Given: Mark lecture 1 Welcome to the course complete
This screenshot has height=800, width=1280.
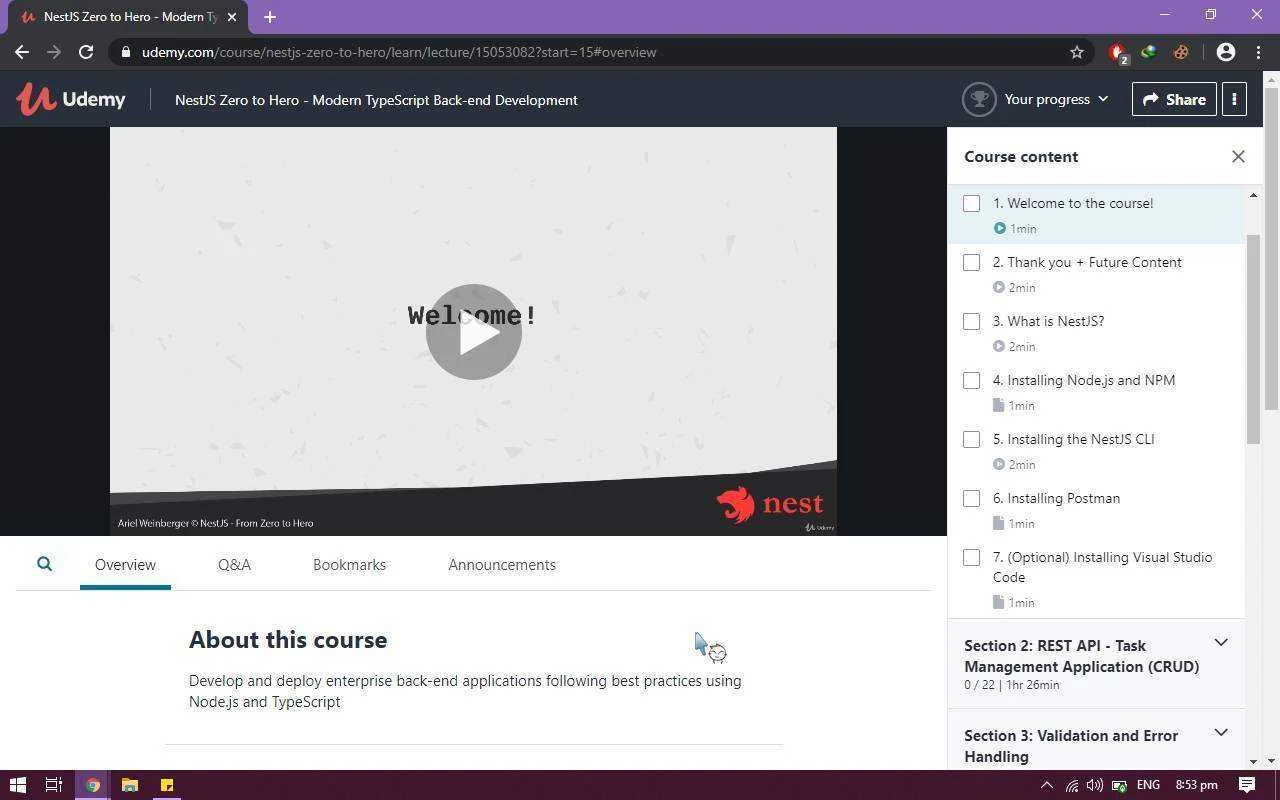Looking at the screenshot, I should [x=971, y=204].
